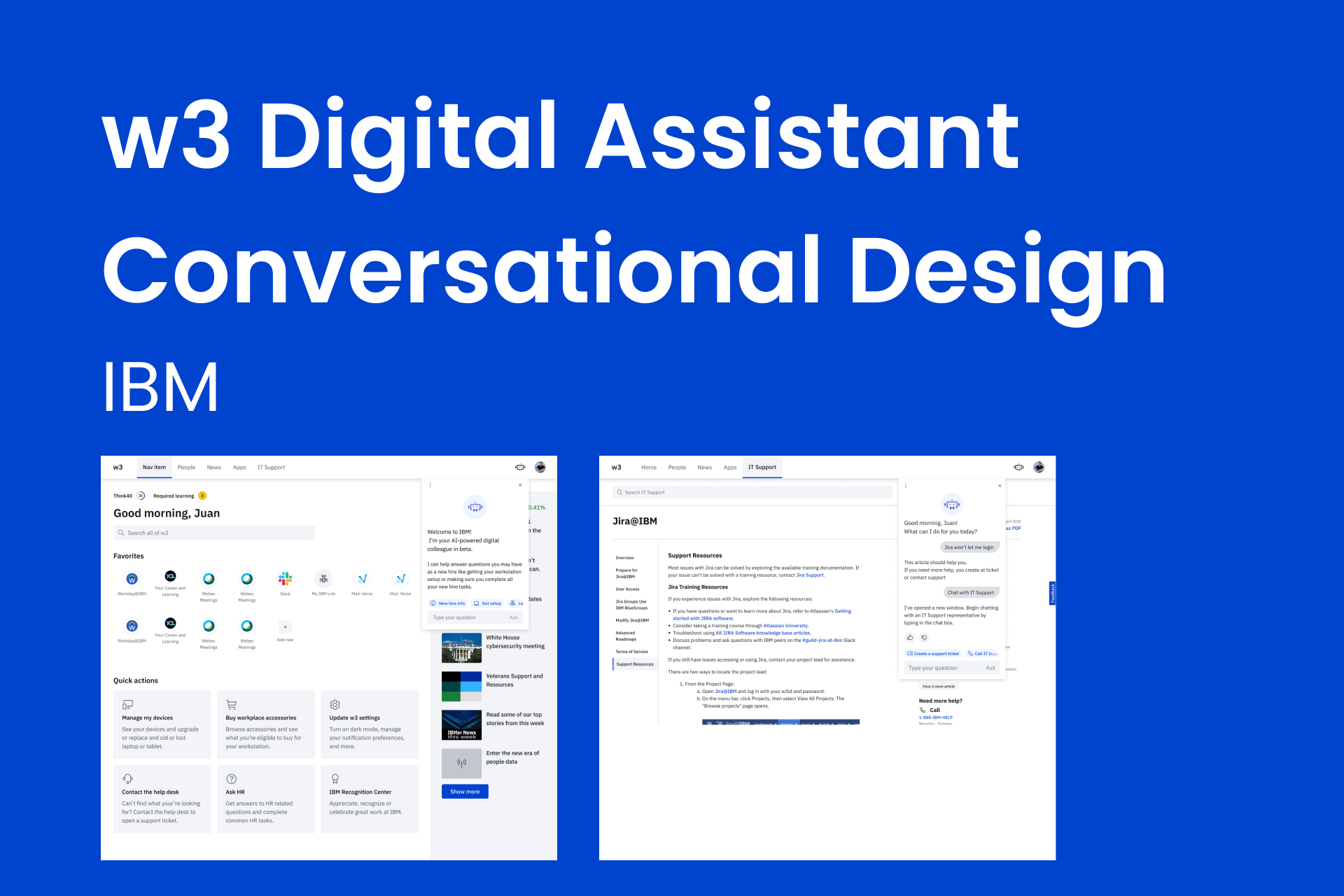Click the Manage my devices card icon
Viewport: 1344px width, 896px height.
pos(127,705)
